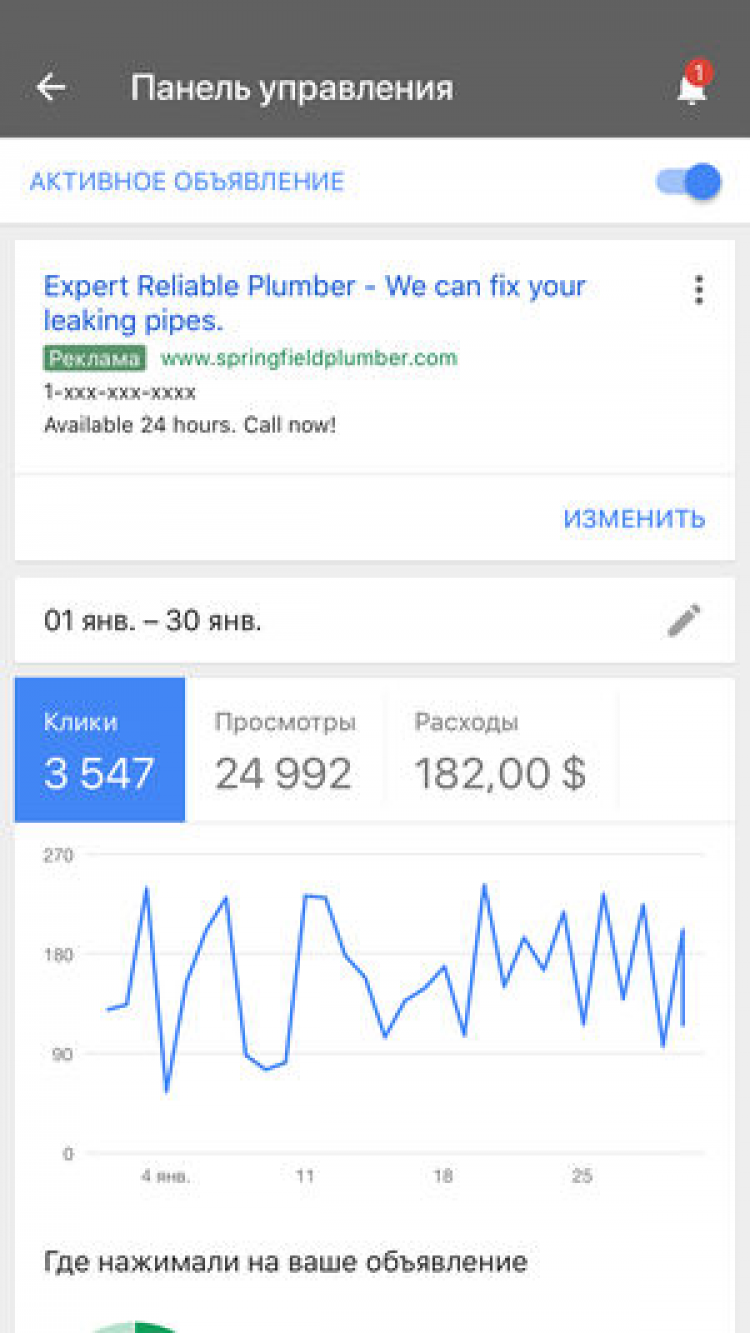Tap the back arrow icon
This screenshot has height=1333, width=750.
[50, 88]
